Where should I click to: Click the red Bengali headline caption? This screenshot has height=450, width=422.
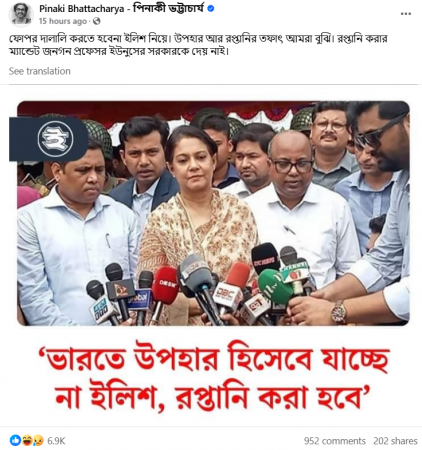pyautogui.click(x=213, y=375)
